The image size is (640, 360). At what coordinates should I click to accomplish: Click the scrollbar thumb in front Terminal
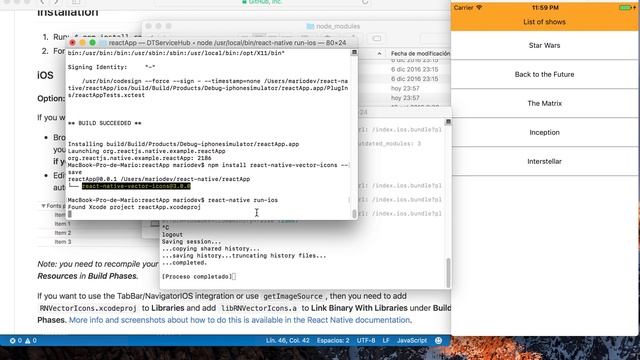pos(354,214)
